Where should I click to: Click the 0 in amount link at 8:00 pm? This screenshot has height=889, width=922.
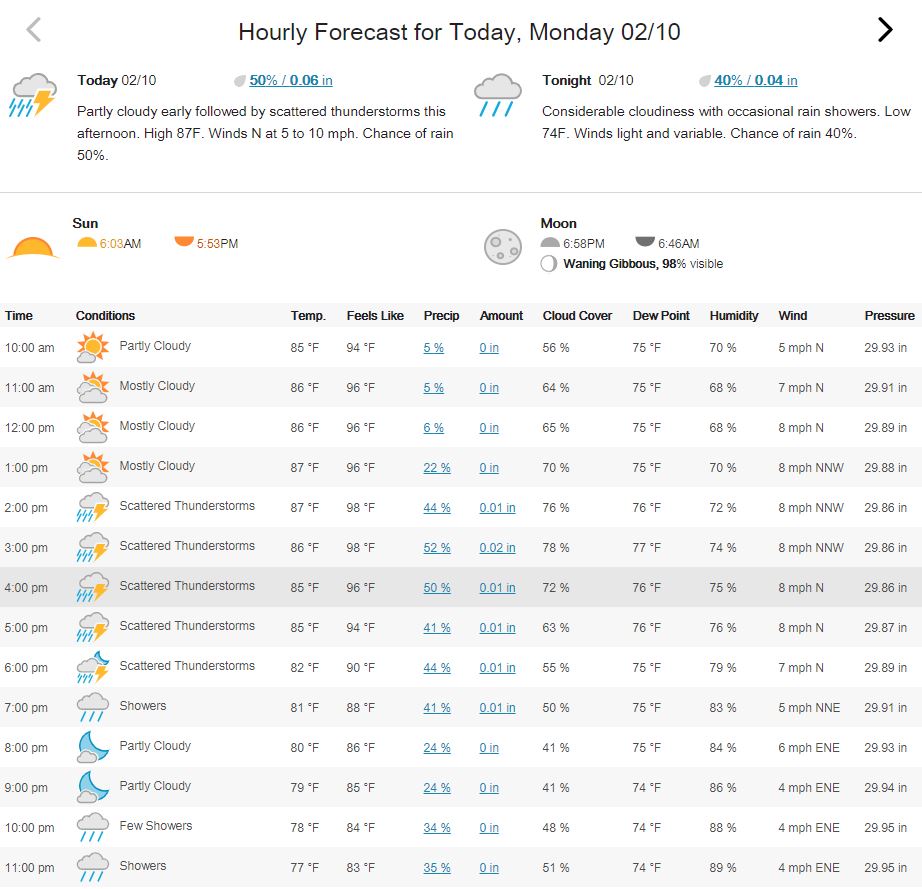(489, 747)
